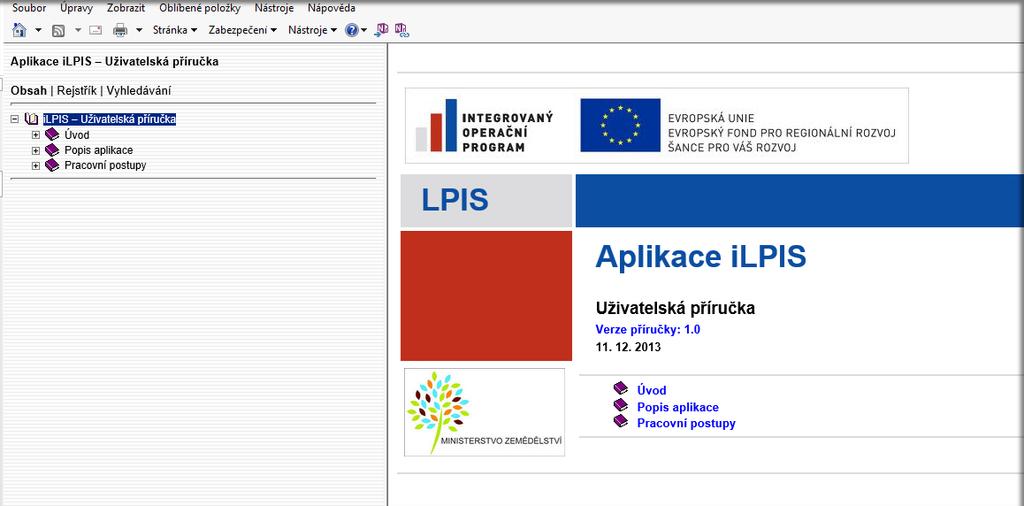1024x506 pixels.
Task: Select the iLPIS – Uživatelská příručka tree item
Action: tap(110, 119)
